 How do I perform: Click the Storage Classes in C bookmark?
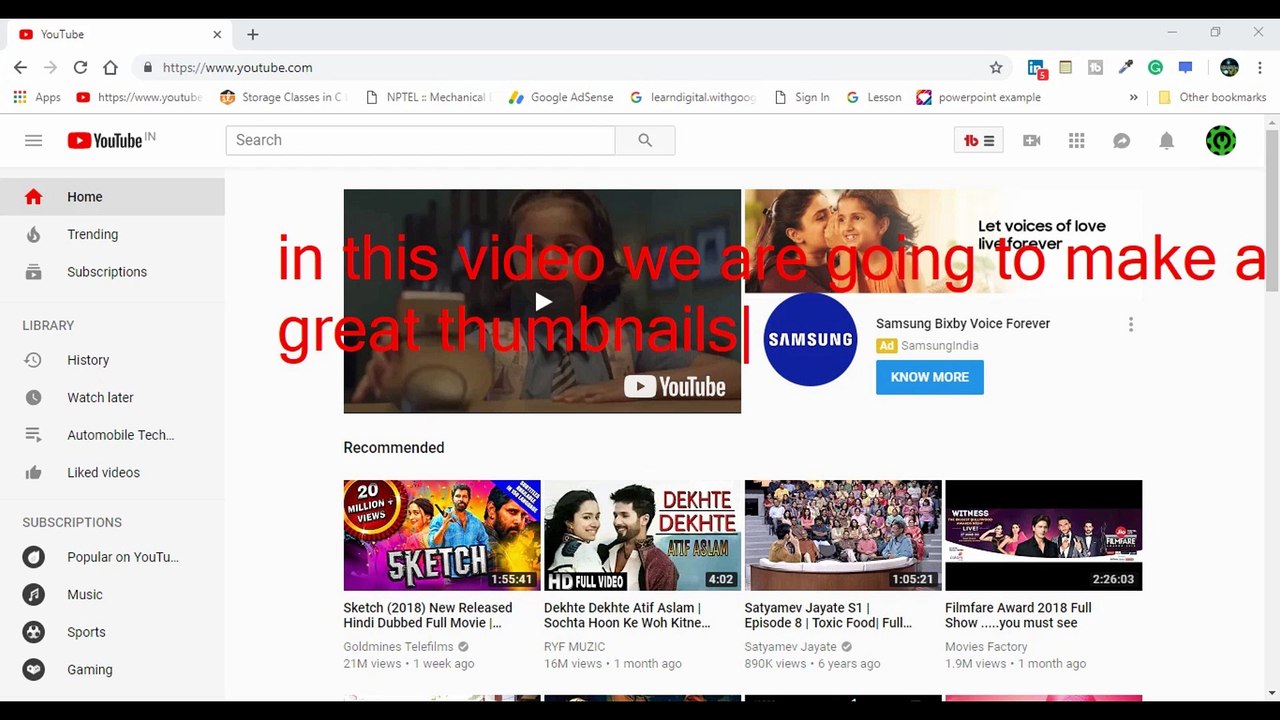(x=282, y=97)
